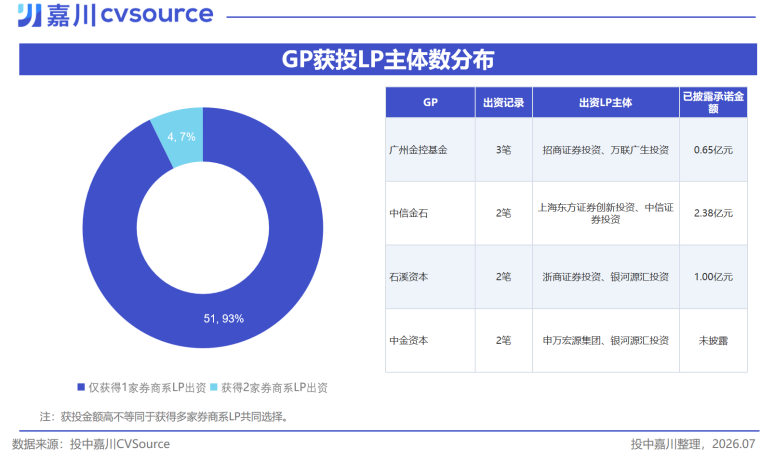Click the 出资LP主体 column header
The height and width of the screenshot is (462, 774).
[x=606, y=102]
